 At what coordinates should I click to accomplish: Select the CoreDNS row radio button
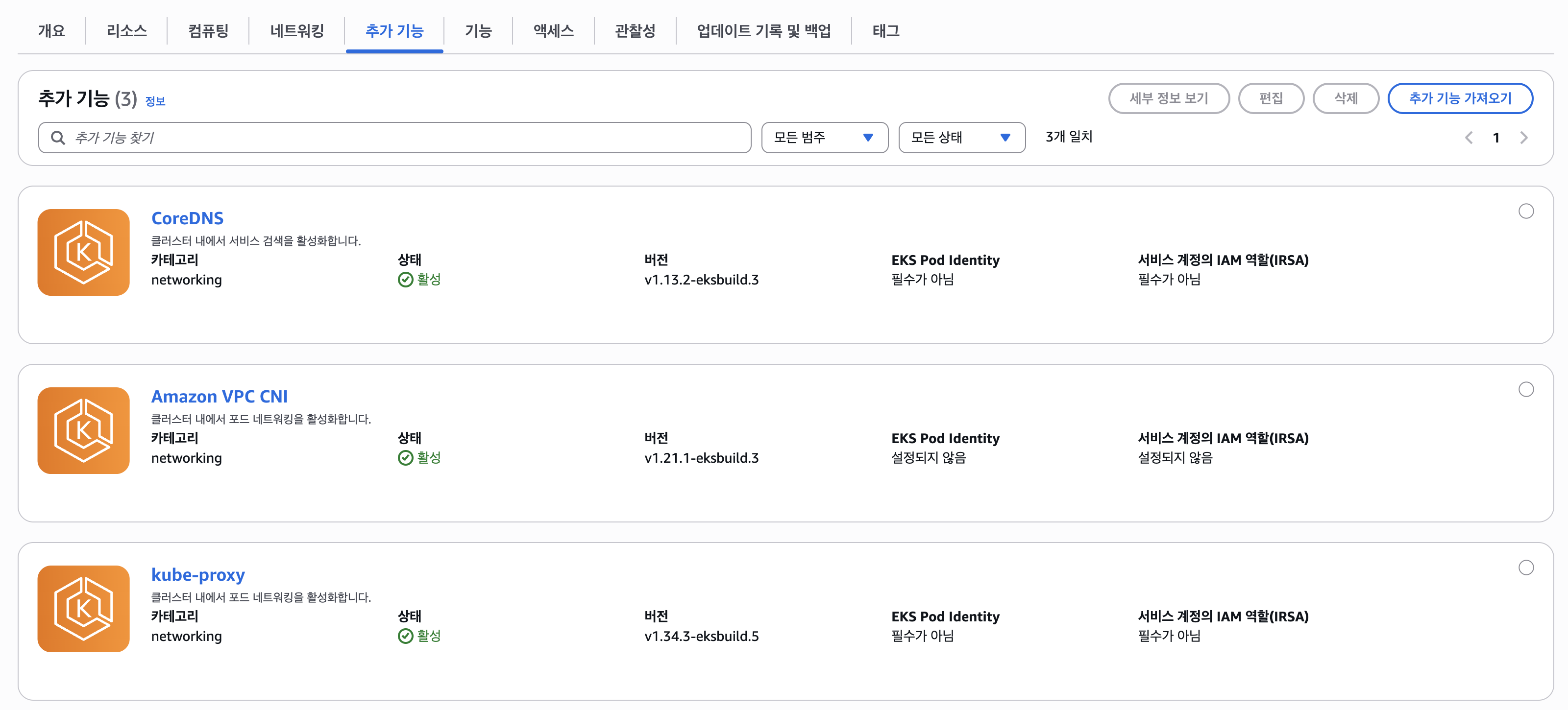1525,211
